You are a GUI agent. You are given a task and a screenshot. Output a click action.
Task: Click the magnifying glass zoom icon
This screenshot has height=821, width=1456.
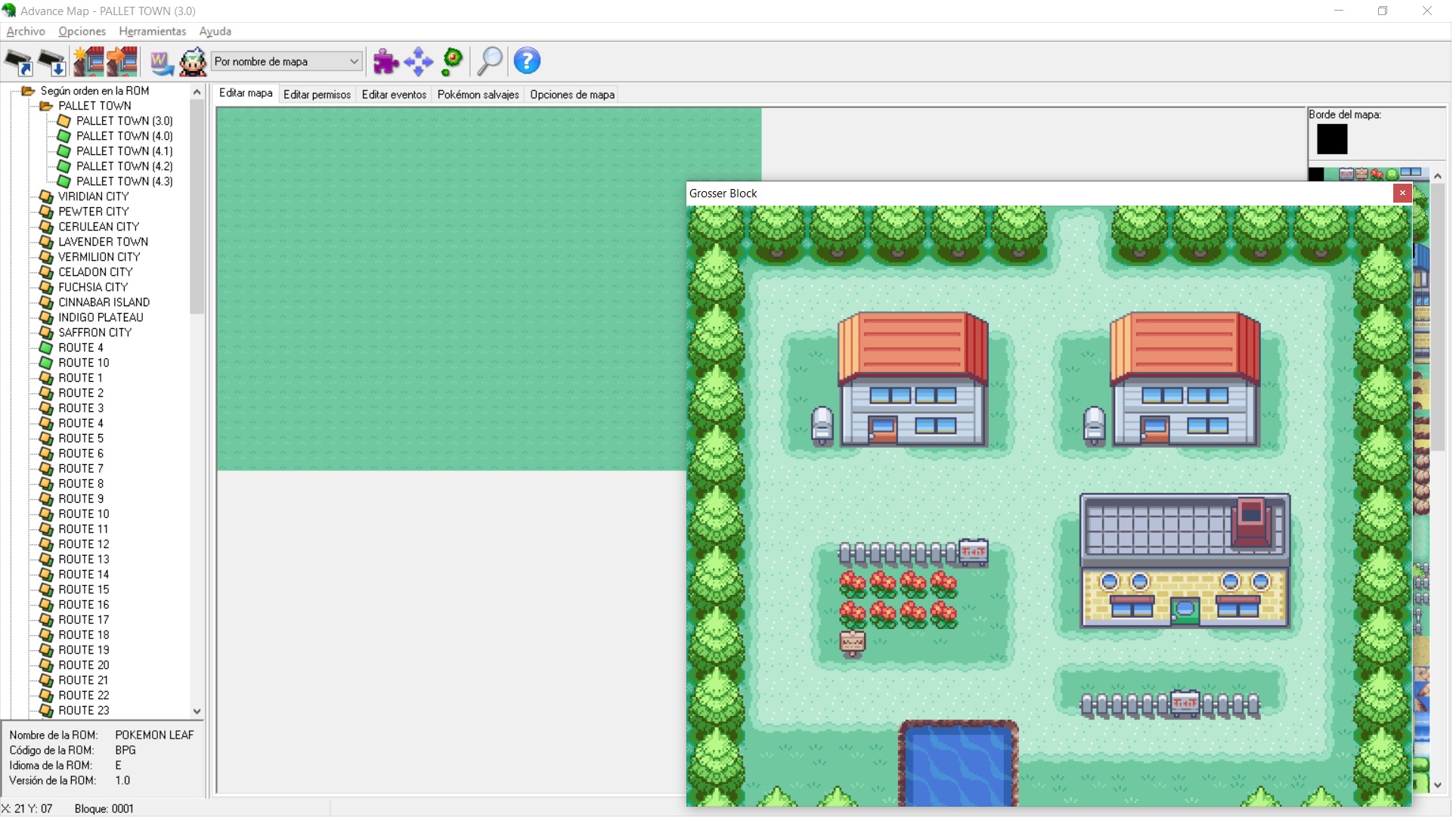pyautogui.click(x=490, y=62)
